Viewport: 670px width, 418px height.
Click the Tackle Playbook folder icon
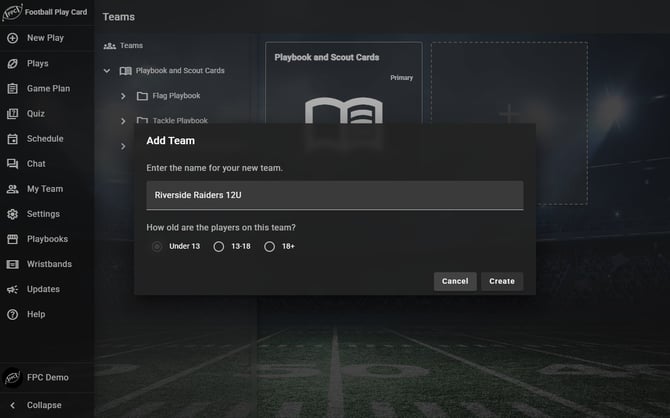142,121
